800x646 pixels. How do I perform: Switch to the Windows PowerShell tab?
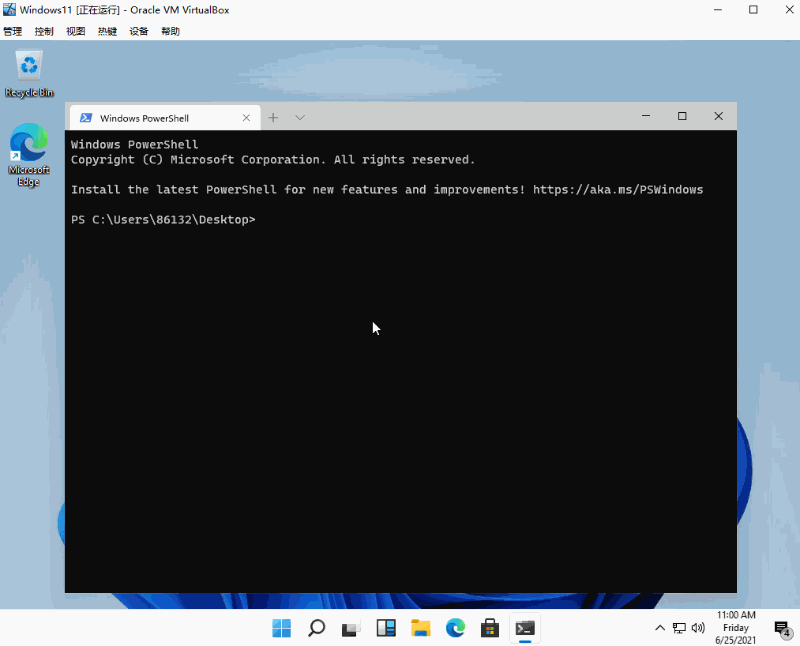(158, 118)
